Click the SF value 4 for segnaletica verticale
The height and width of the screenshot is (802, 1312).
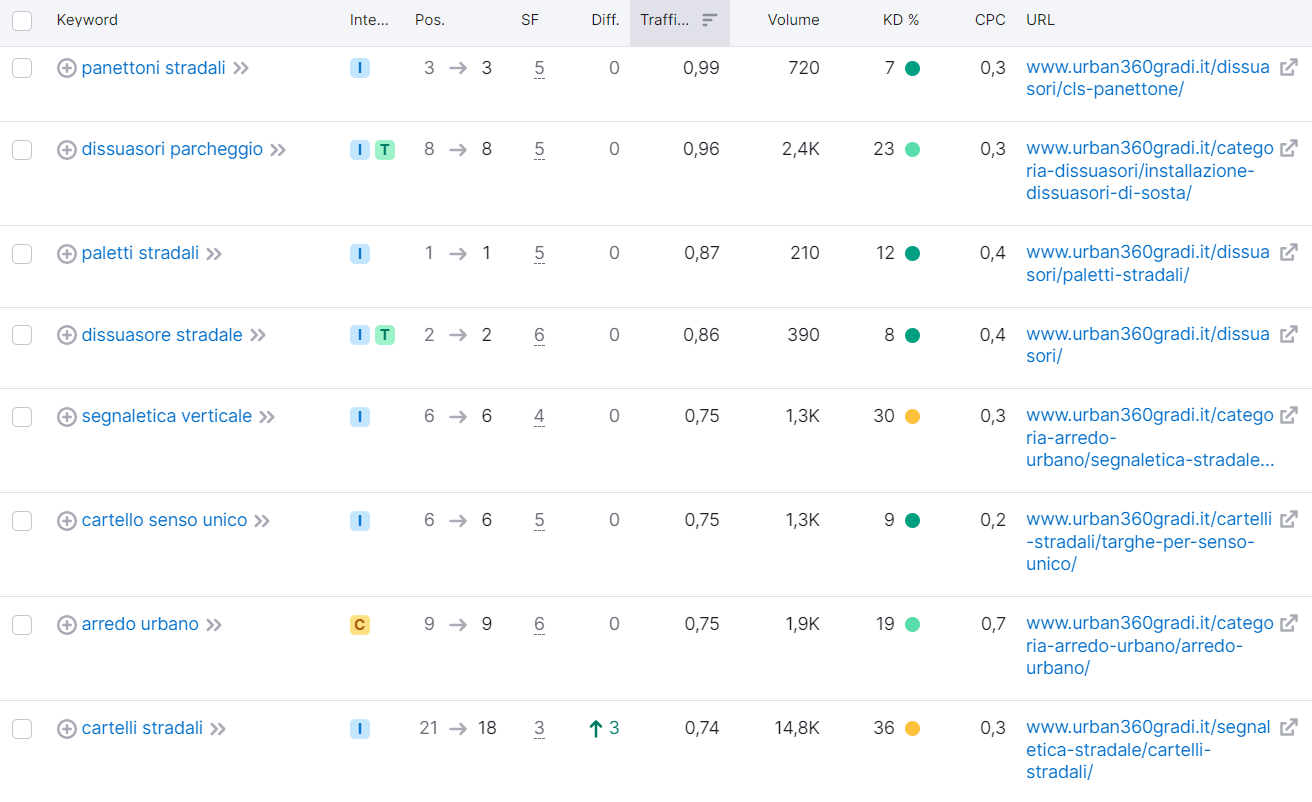point(539,416)
